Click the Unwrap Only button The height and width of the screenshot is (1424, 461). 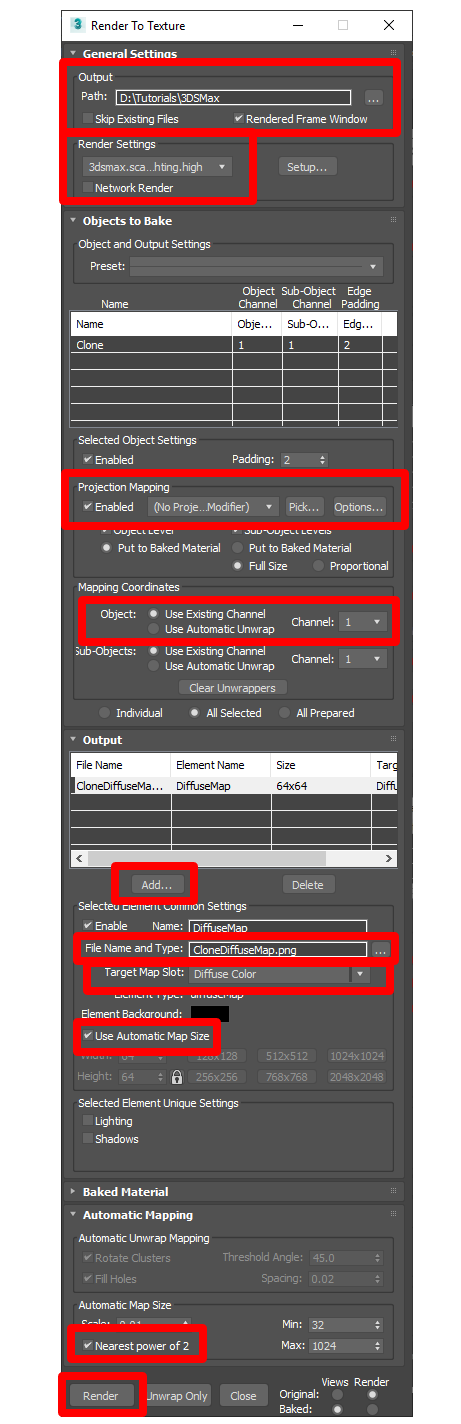tap(177, 1396)
